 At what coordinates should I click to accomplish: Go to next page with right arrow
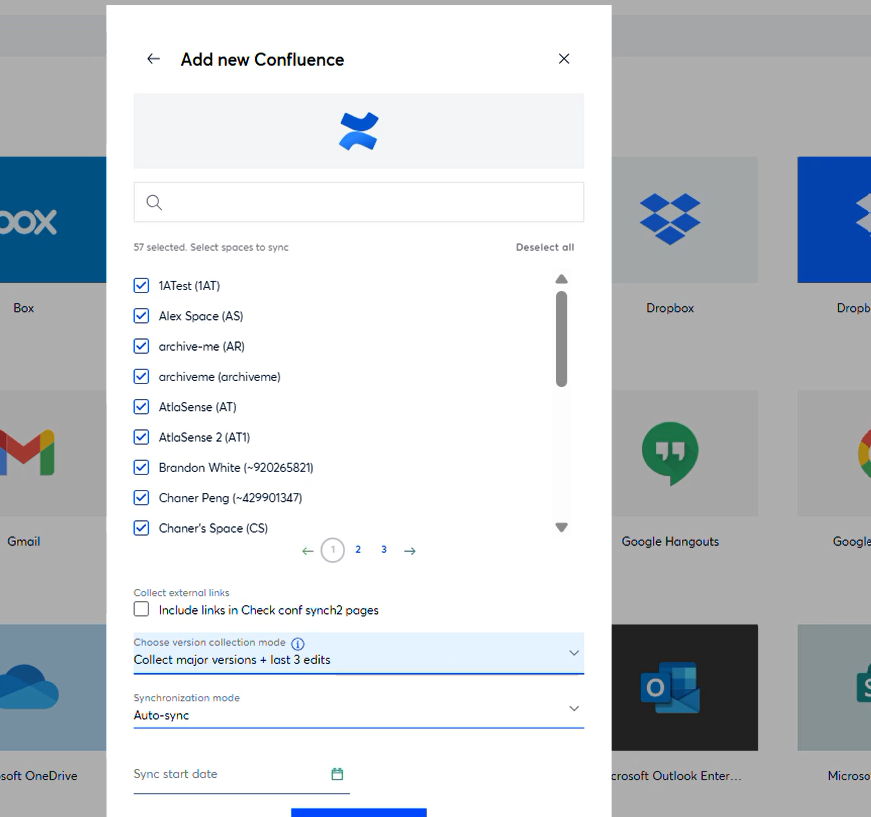click(410, 551)
